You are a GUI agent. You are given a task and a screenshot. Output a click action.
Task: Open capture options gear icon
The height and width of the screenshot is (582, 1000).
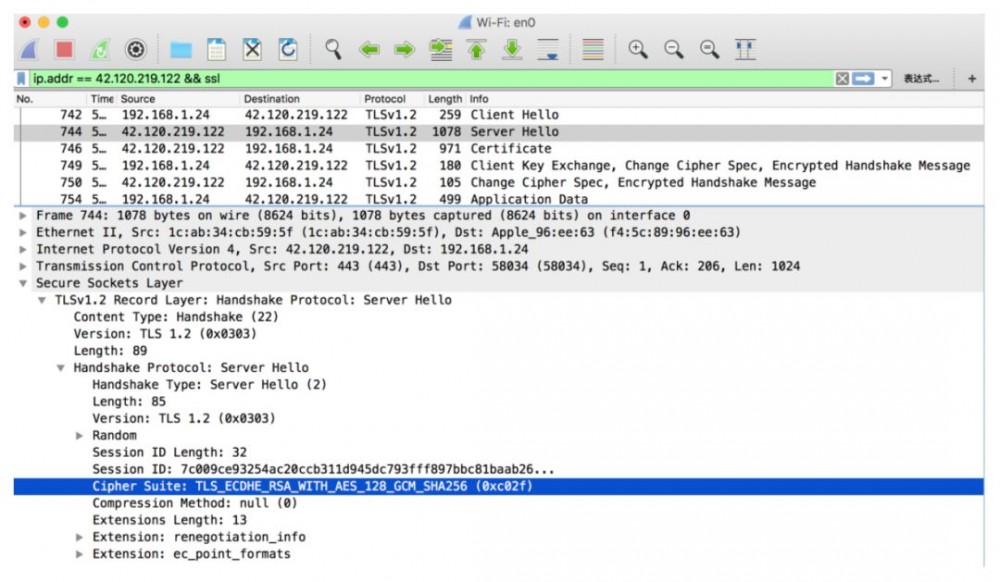click(x=136, y=50)
